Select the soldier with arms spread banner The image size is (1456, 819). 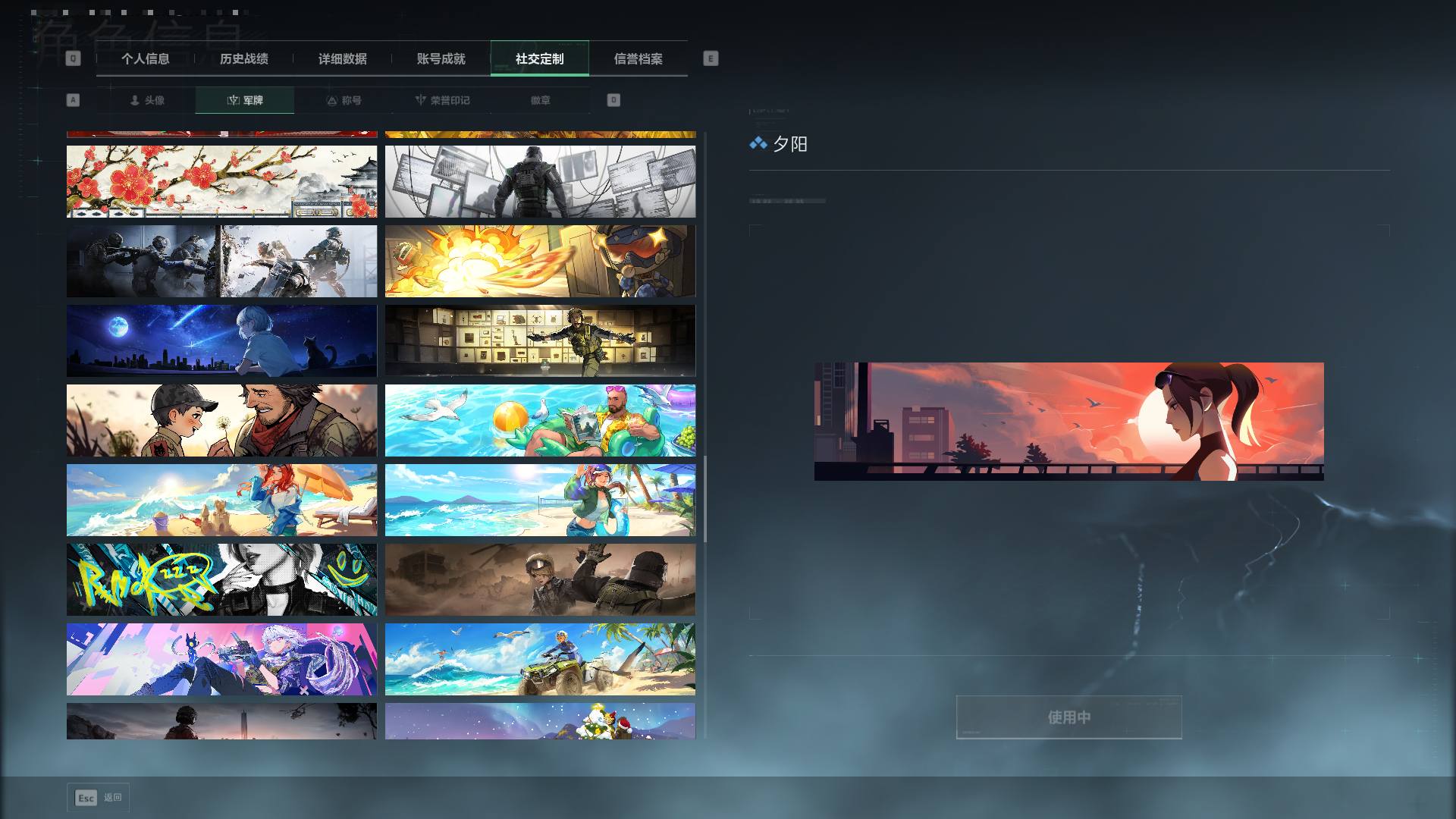[x=540, y=341]
